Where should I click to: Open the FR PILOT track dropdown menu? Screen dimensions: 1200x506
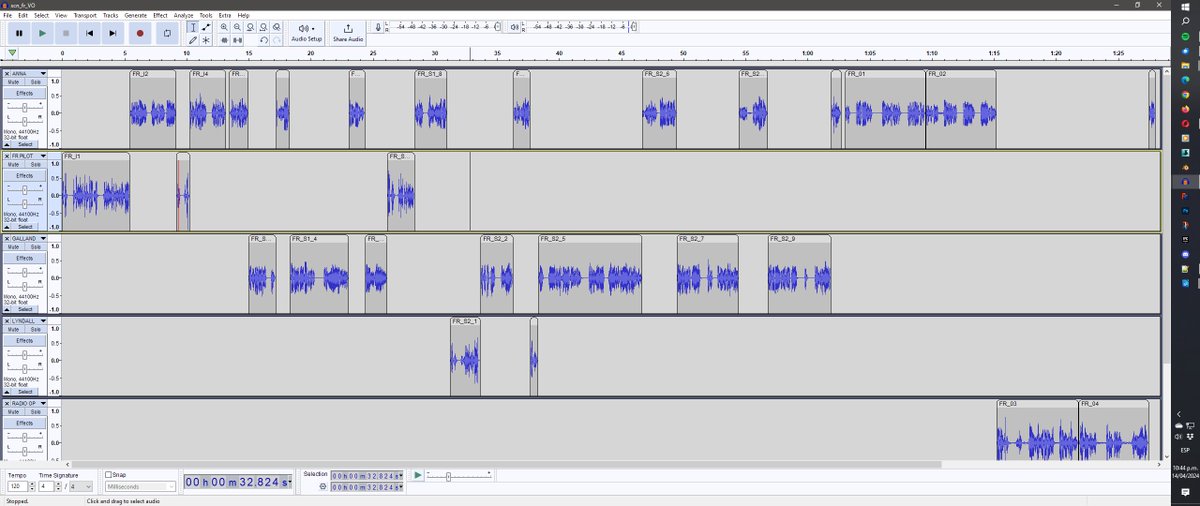click(43, 156)
